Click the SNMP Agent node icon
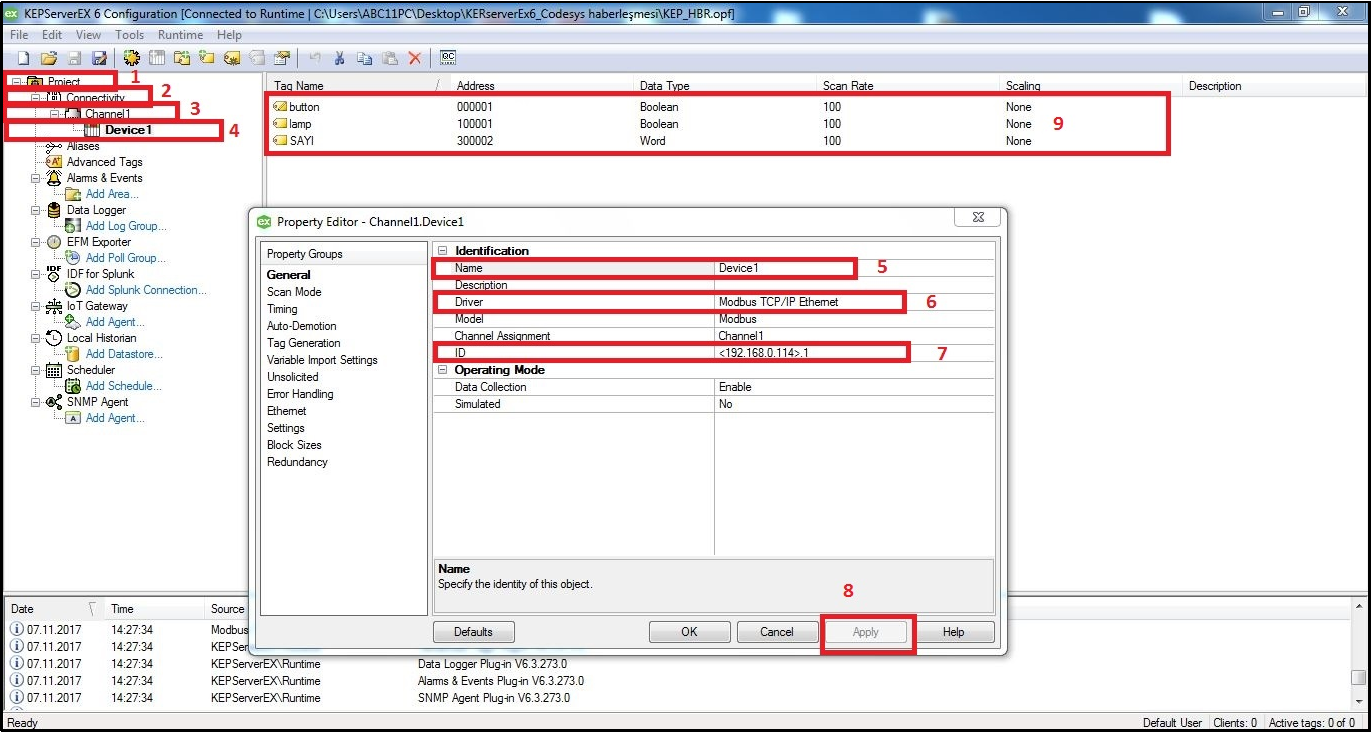1372x733 pixels. (54, 402)
